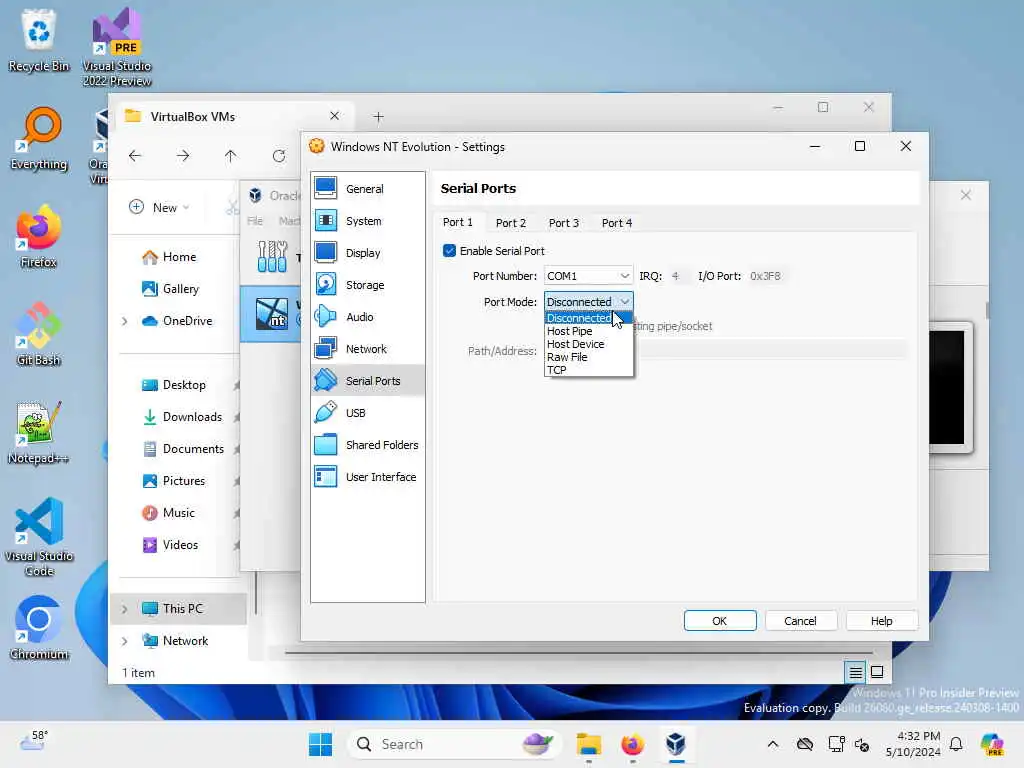Open Storage settings category
1024x768 pixels.
(x=367, y=285)
